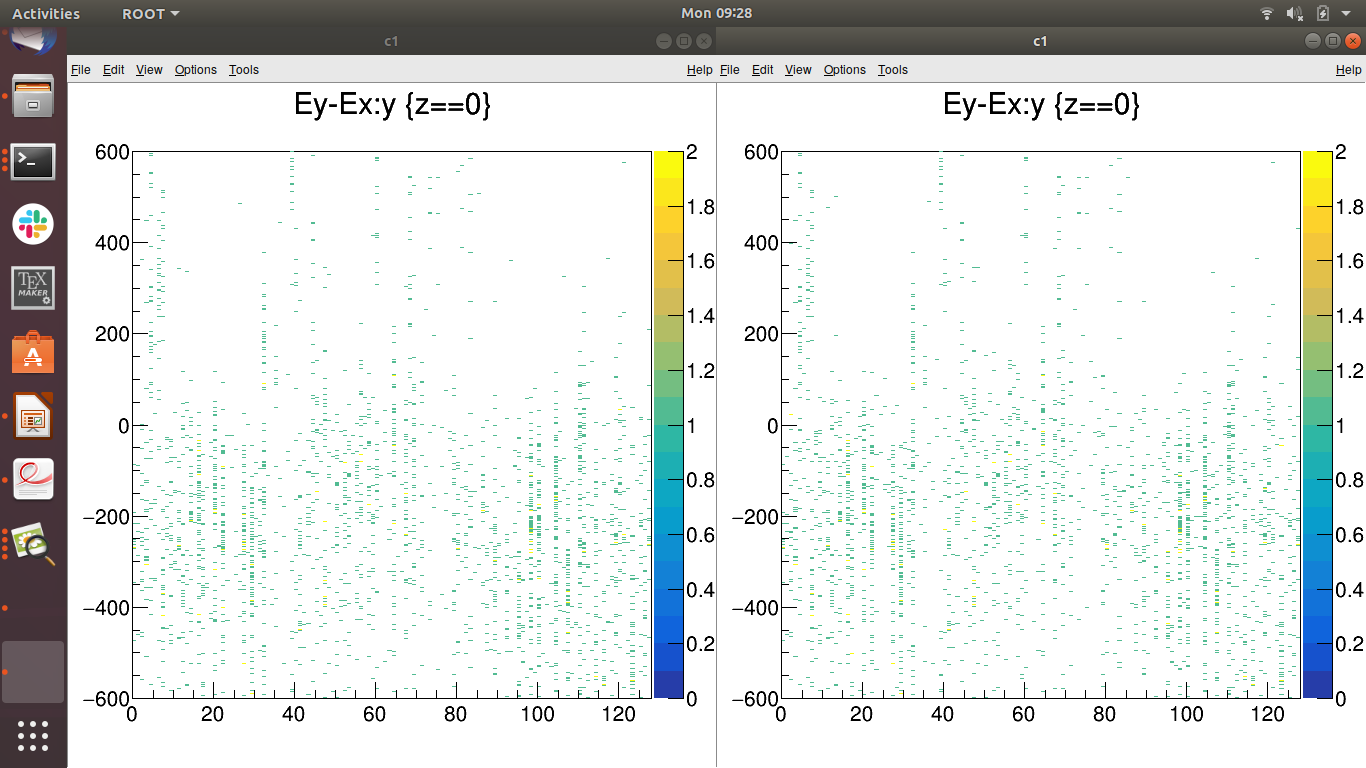Click the yellow top of left color palette

pos(667,165)
